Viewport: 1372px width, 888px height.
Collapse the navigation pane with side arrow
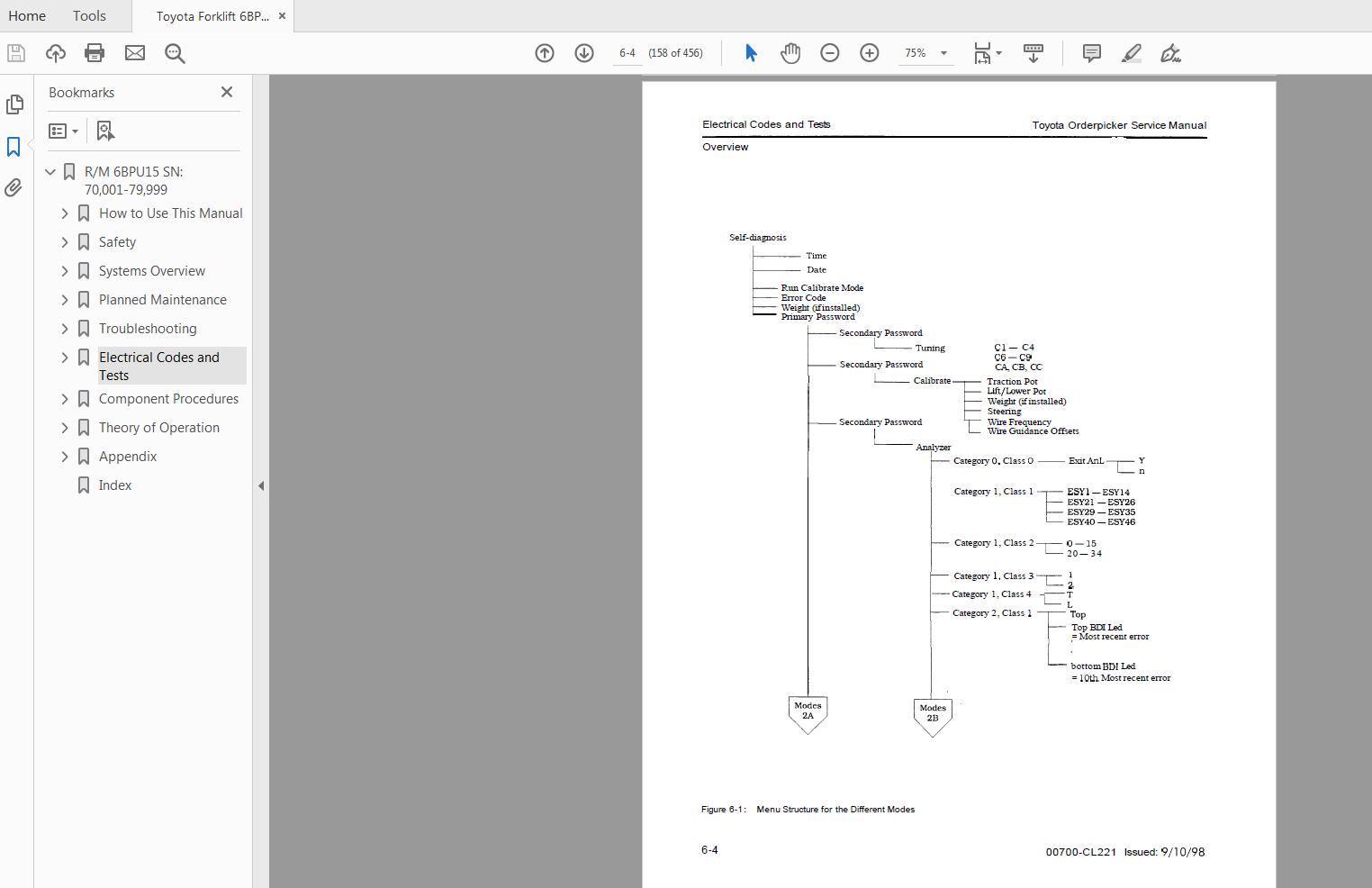point(261,485)
